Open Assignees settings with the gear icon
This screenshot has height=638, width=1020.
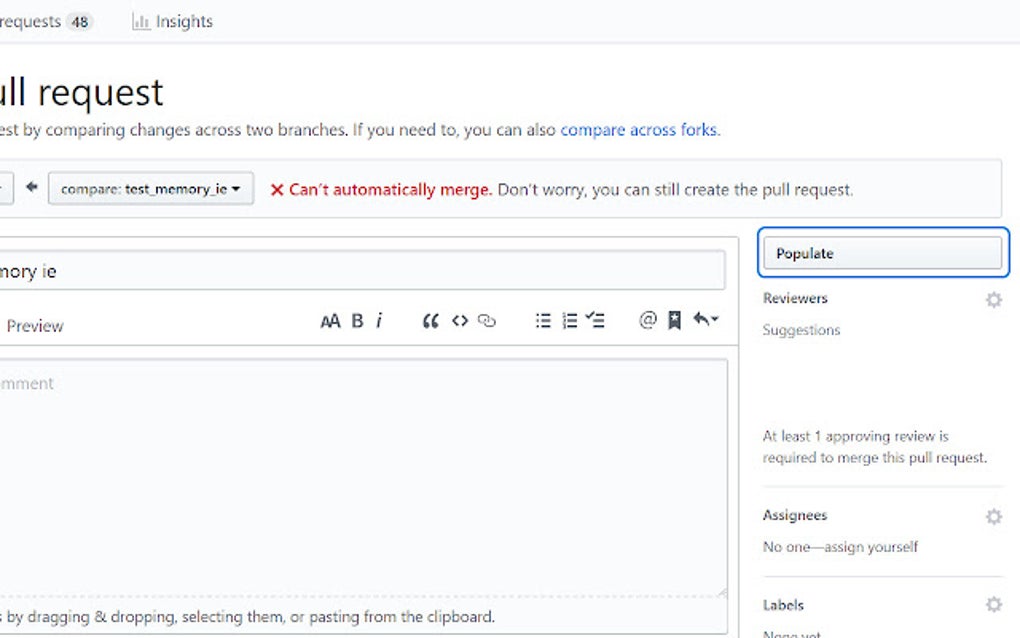pyautogui.click(x=994, y=516)
